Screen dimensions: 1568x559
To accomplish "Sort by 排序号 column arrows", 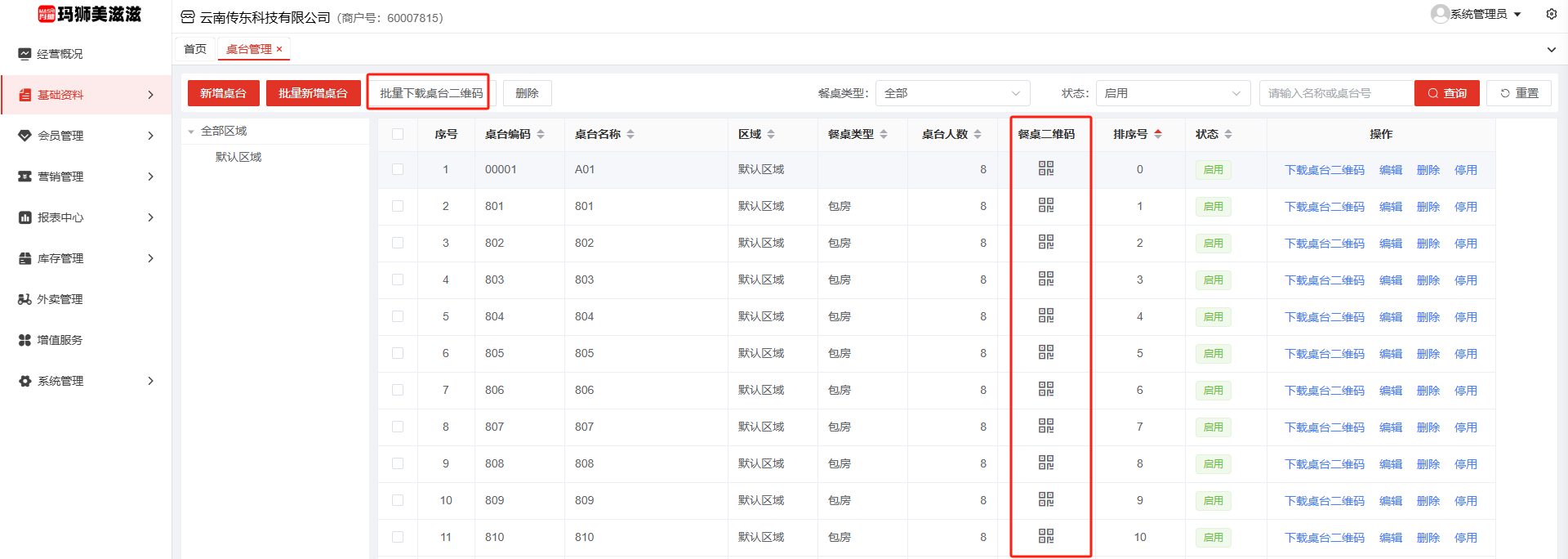I will coord(1158,134).
